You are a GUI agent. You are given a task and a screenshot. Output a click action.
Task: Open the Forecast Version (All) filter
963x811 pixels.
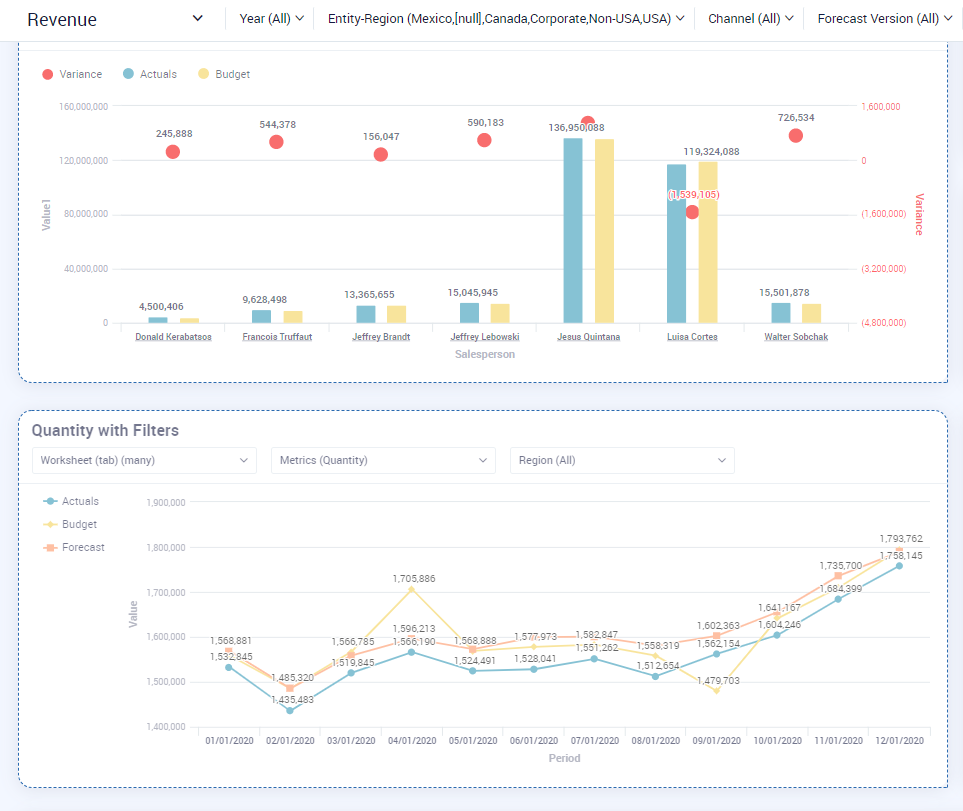[884, 19]
